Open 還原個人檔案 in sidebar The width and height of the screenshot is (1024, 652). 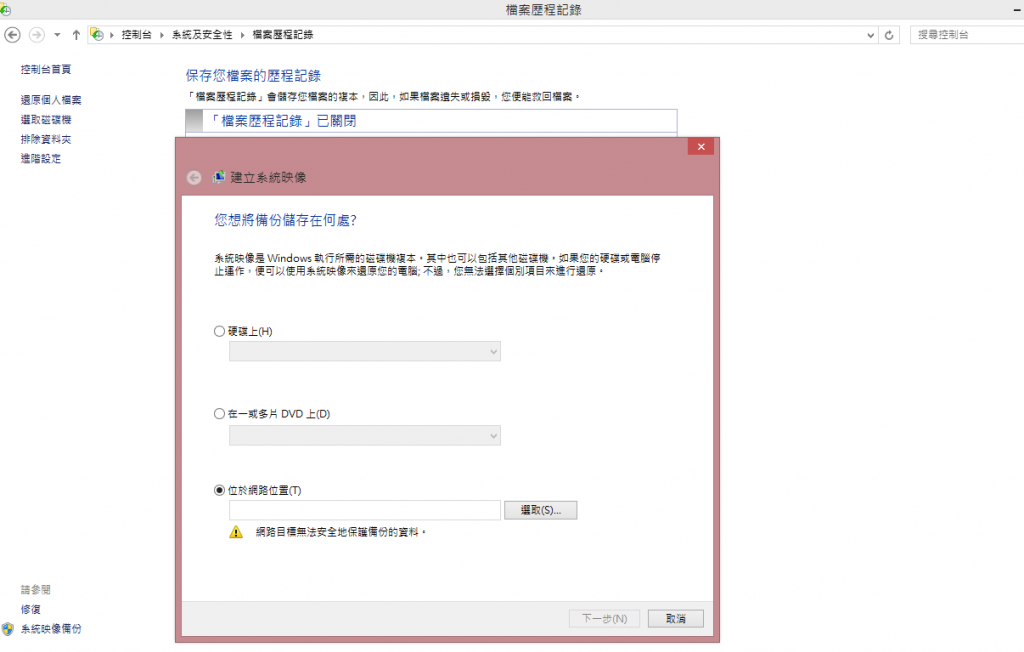click(x=51, y=100)
